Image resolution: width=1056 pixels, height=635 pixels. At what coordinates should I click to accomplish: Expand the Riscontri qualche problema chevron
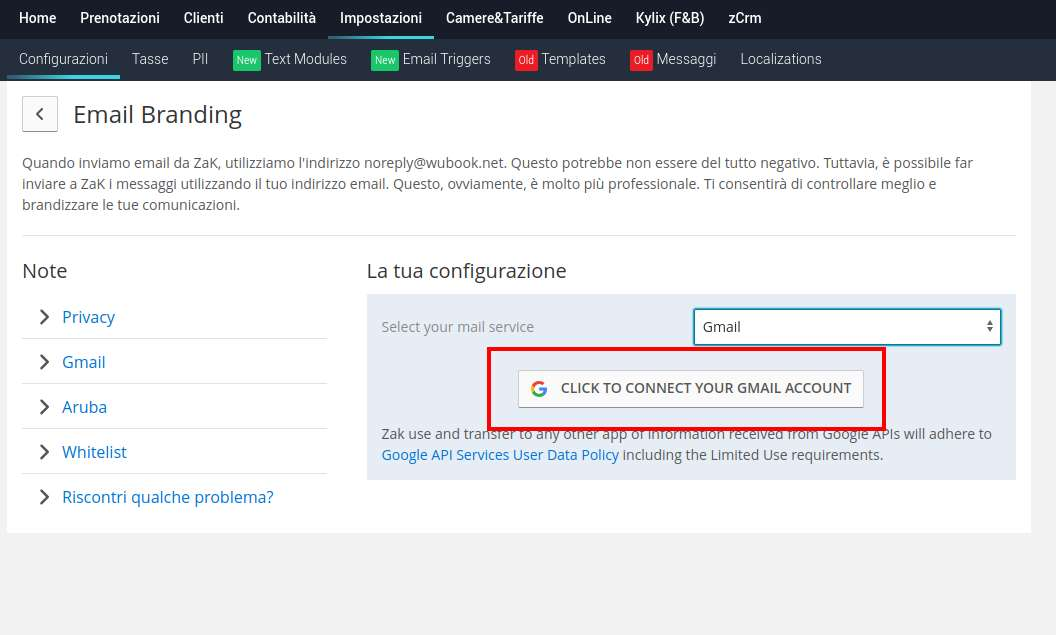pyautogui.click(x=44, y=497)
